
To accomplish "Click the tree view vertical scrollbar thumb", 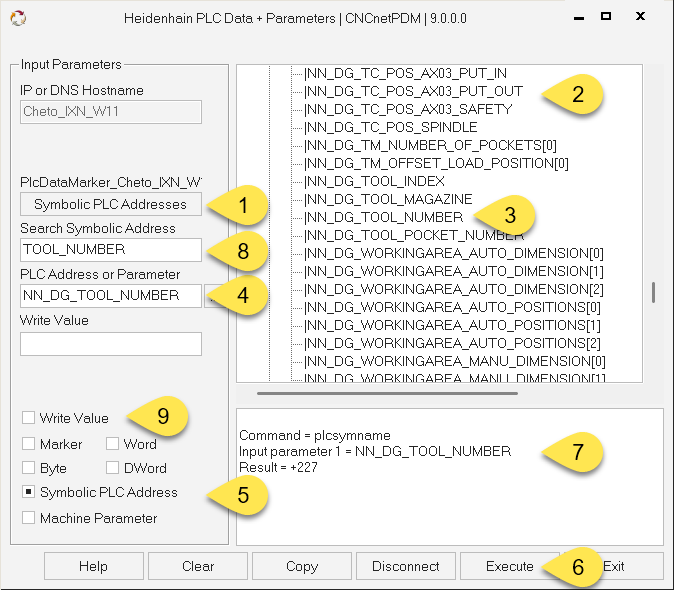I will point(653,293).
